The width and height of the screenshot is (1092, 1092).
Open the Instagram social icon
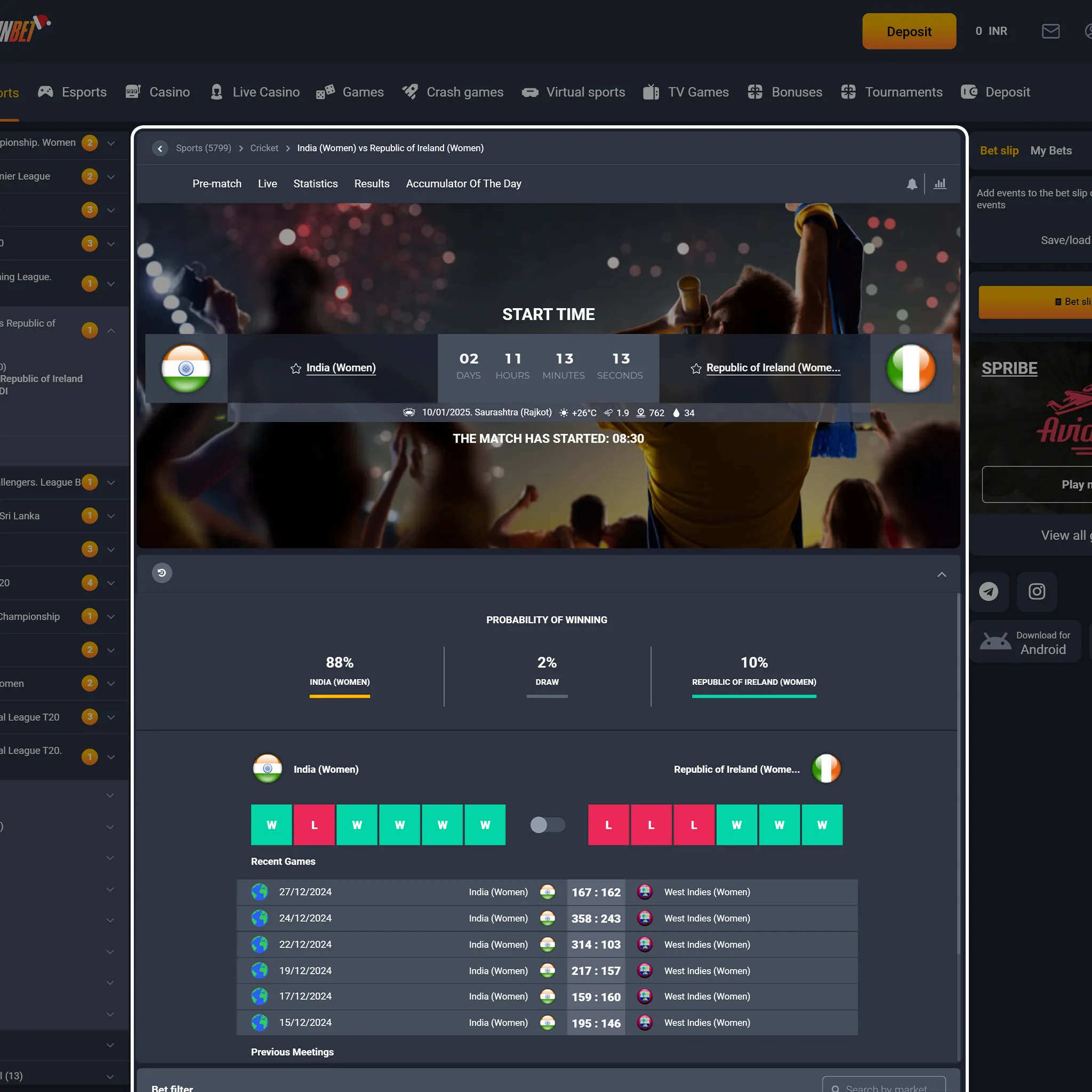(1037, 591)
